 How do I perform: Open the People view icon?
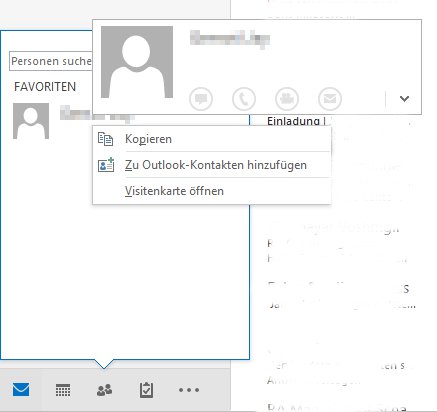[x=104, y=390]
